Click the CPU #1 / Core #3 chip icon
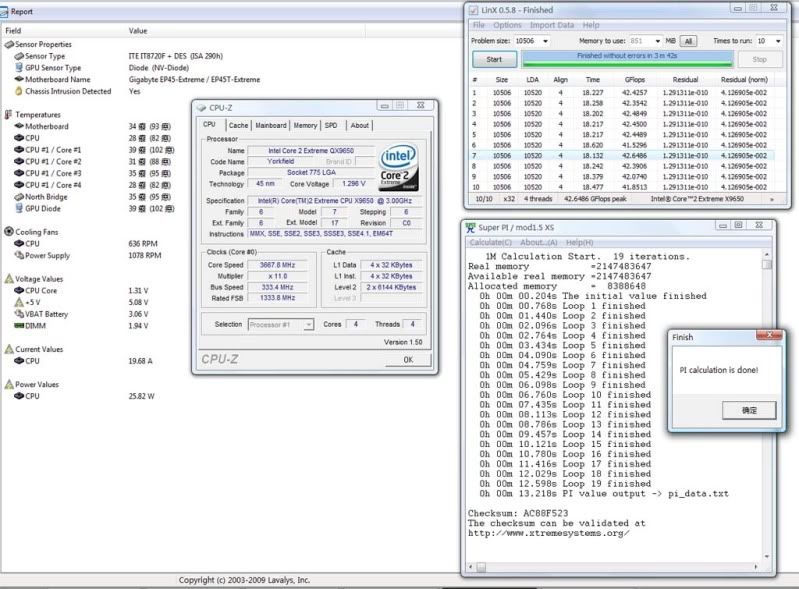 coord(19,173)
